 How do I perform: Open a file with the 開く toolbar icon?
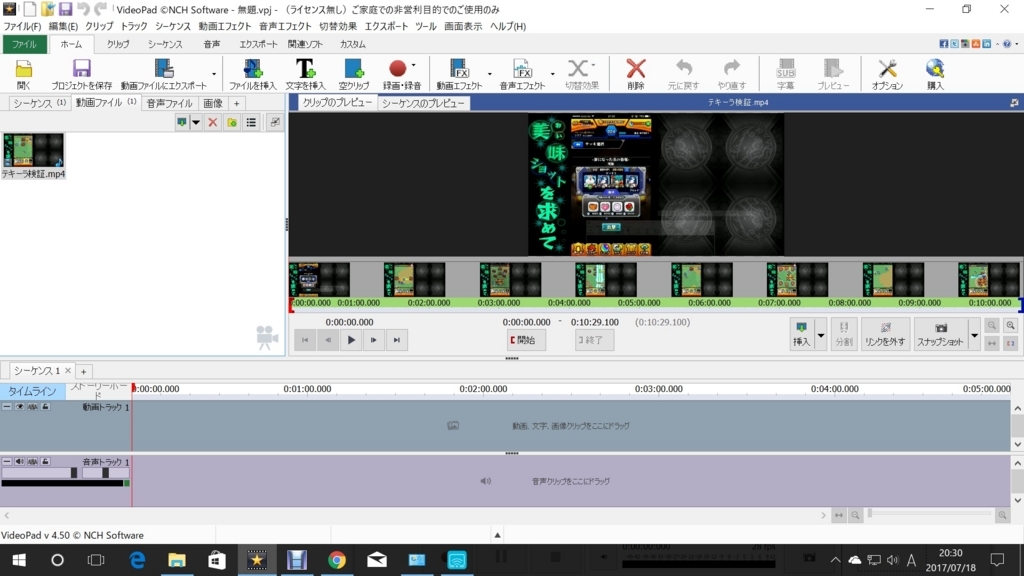click(x=24, y=74)
